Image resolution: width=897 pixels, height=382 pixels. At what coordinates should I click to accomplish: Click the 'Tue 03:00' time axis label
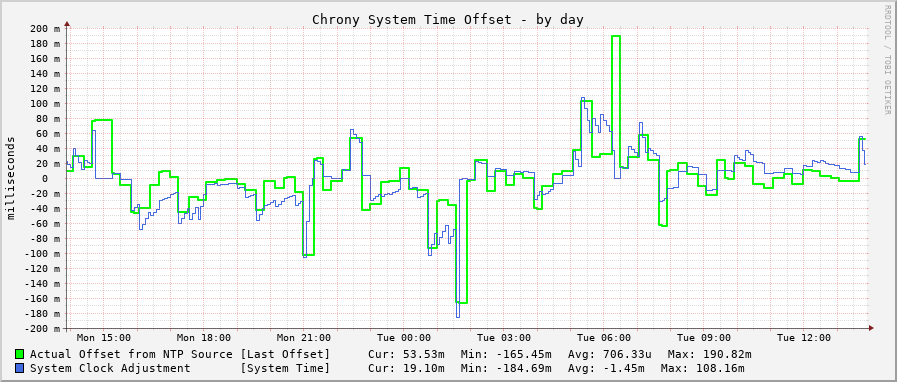point(504,338)
